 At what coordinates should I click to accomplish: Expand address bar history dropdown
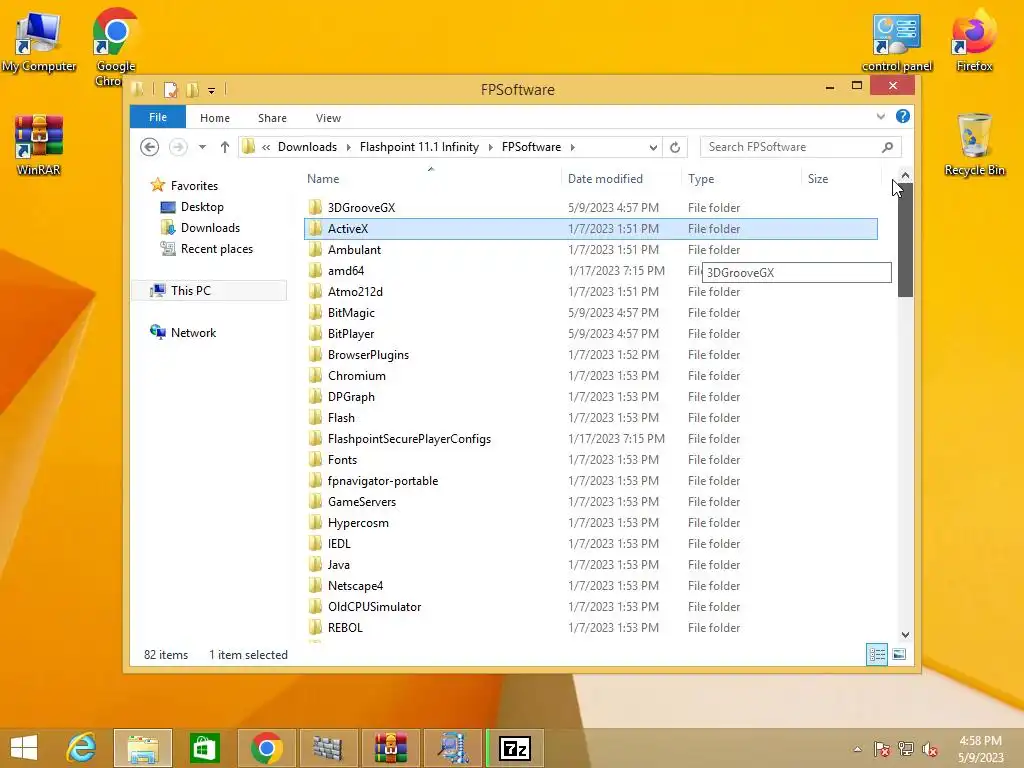coord(653,148)
